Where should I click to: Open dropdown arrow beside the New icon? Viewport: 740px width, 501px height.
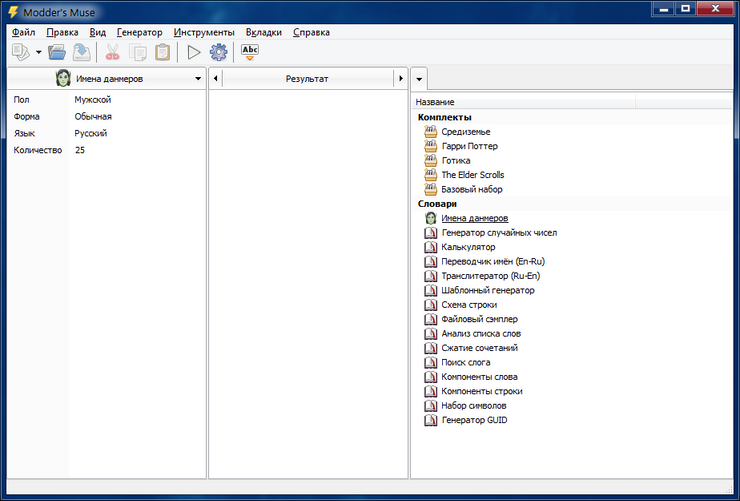click(39, 52)
